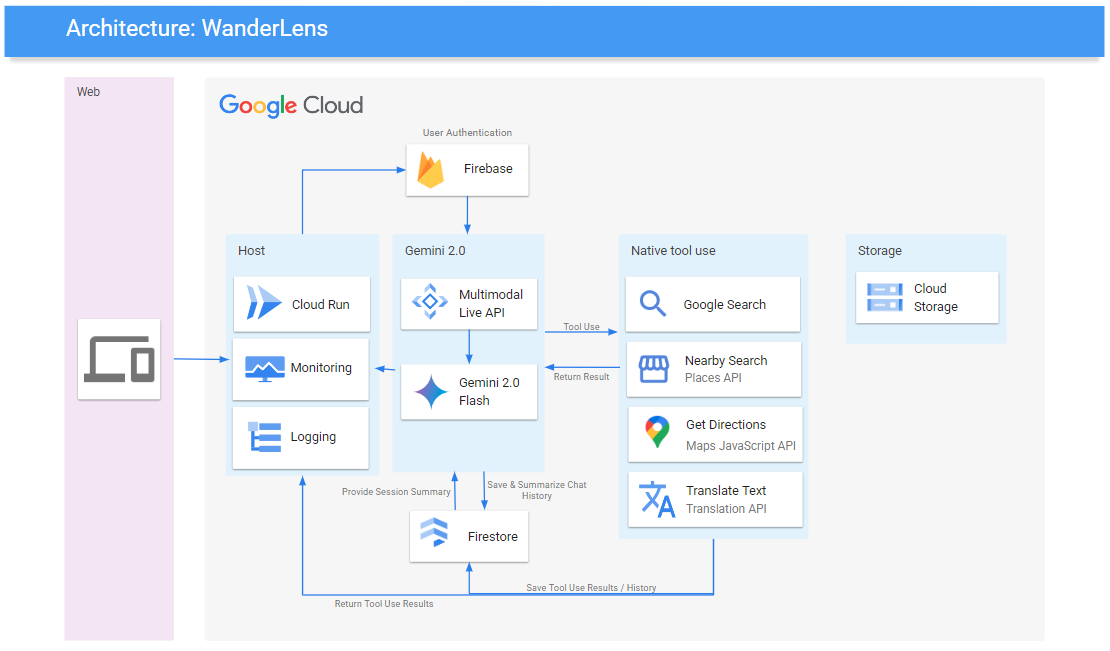Viewport: 1110px width, 651px height.
Task: Click the Multimodal Live API icon
Action: (430, 301)
